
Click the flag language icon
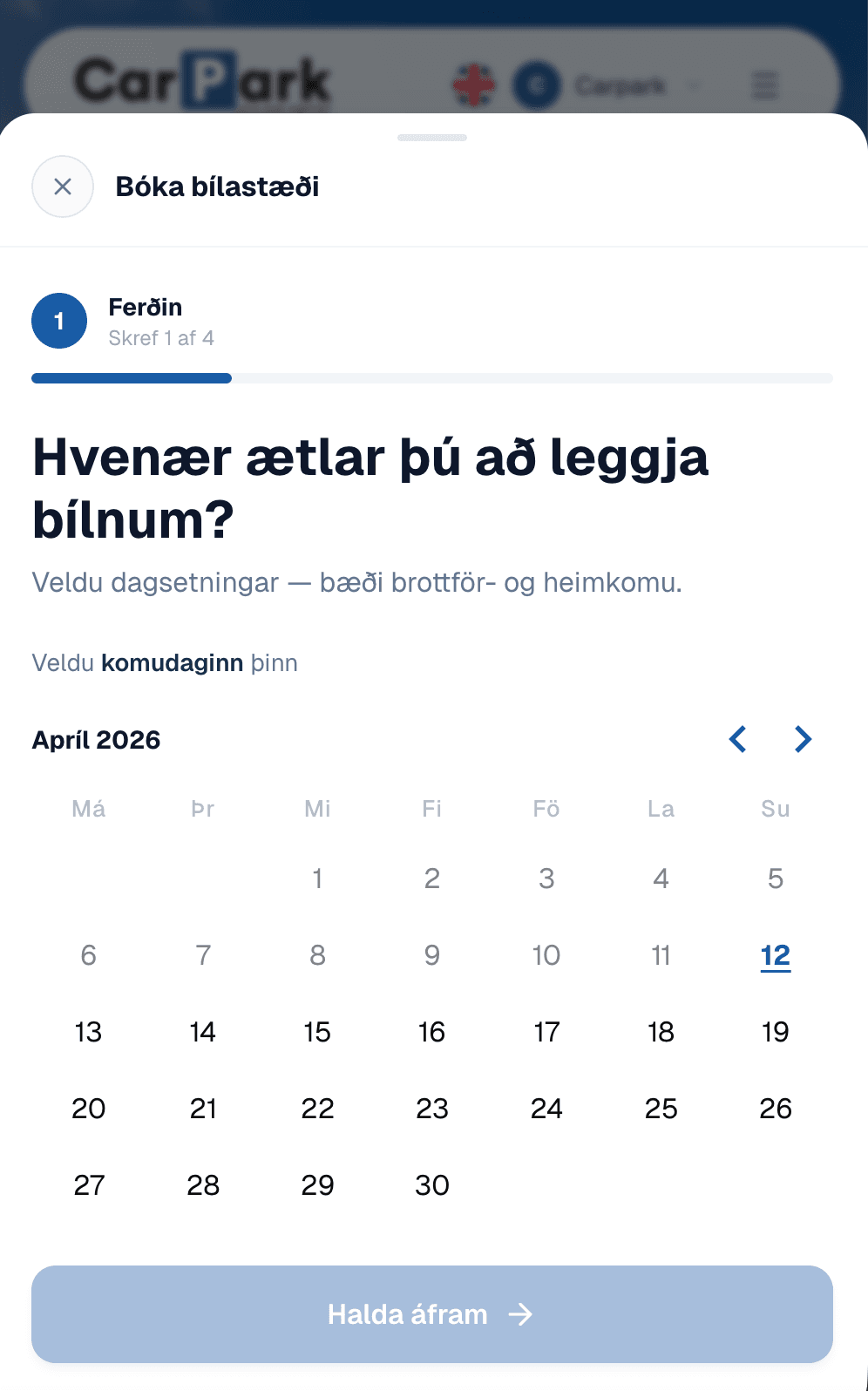tap(473, 85)
